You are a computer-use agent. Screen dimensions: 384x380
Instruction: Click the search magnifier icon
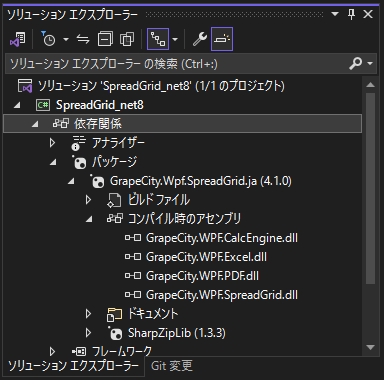(x=355, y=63)
